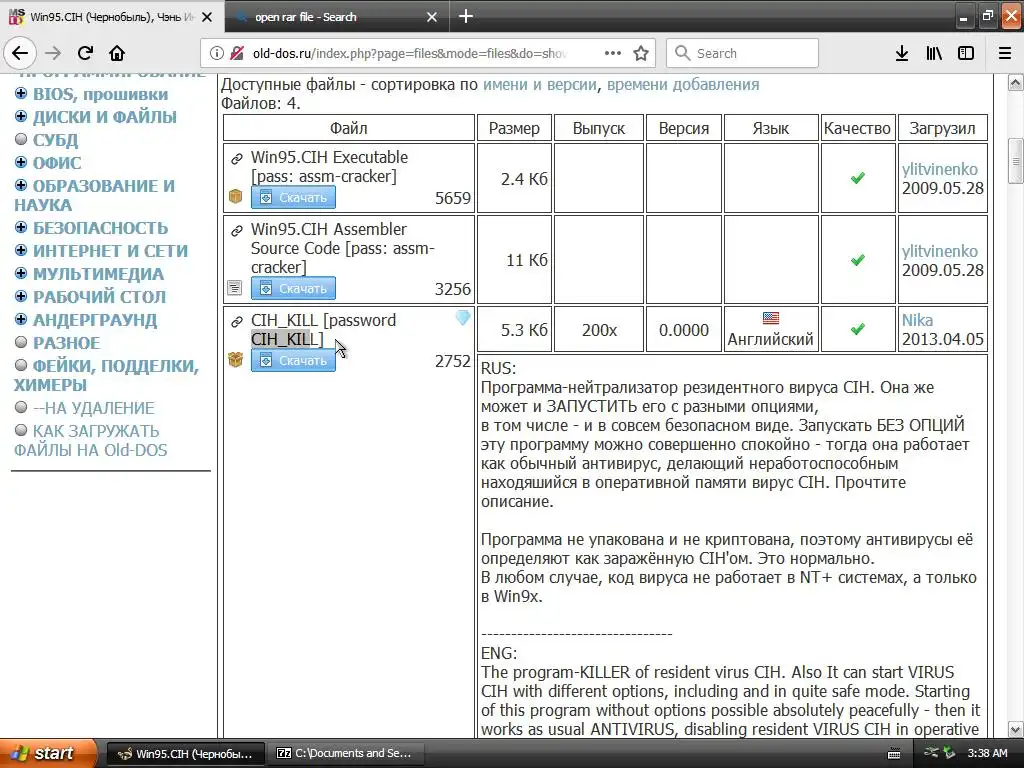
Task: Click the scrollbar up arrow
Action: (x=1015, y=82)
